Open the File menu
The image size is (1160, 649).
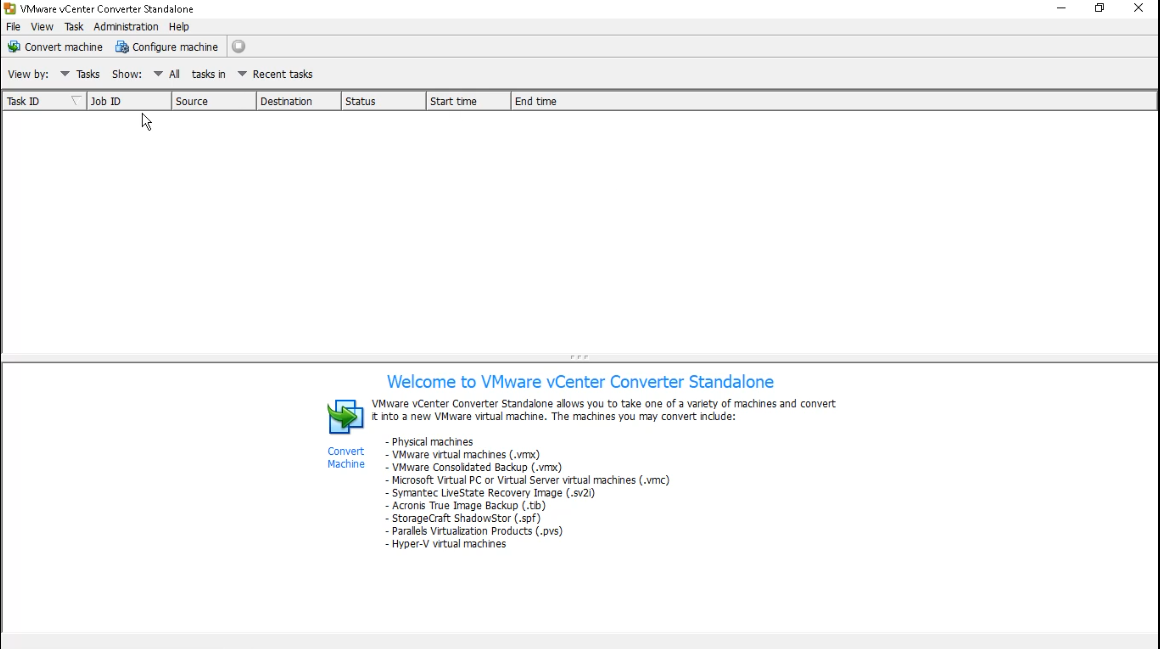click(13, 27)
